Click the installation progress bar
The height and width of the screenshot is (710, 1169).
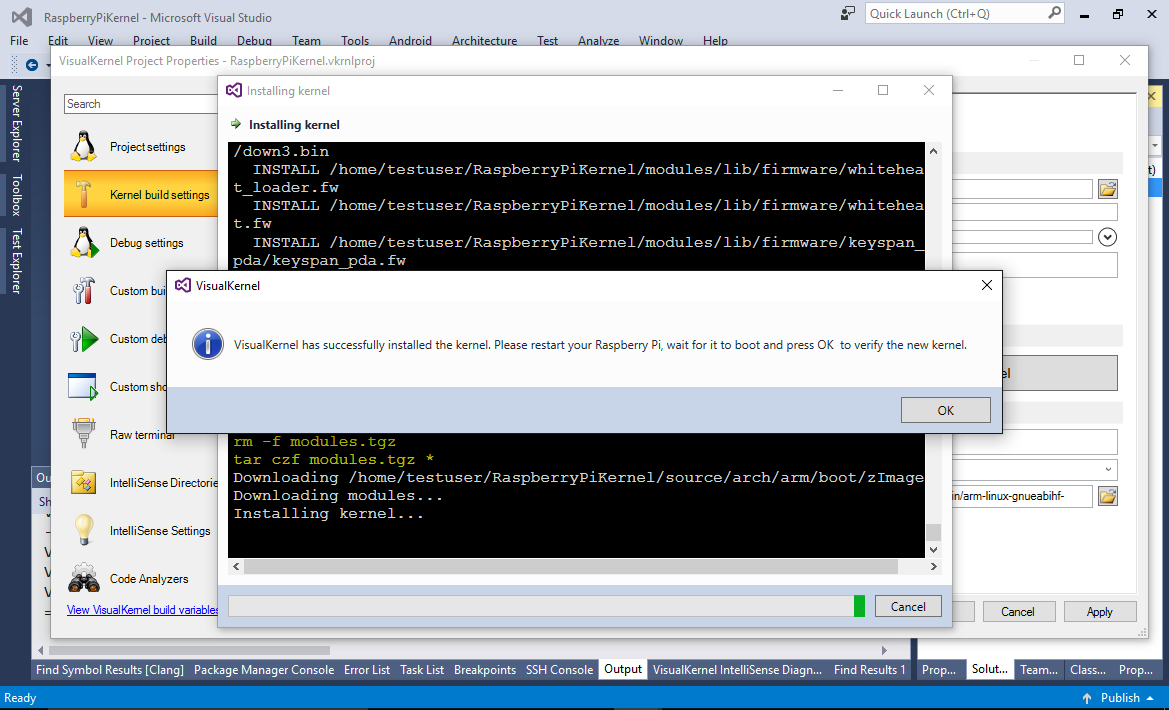pos(546,606)
